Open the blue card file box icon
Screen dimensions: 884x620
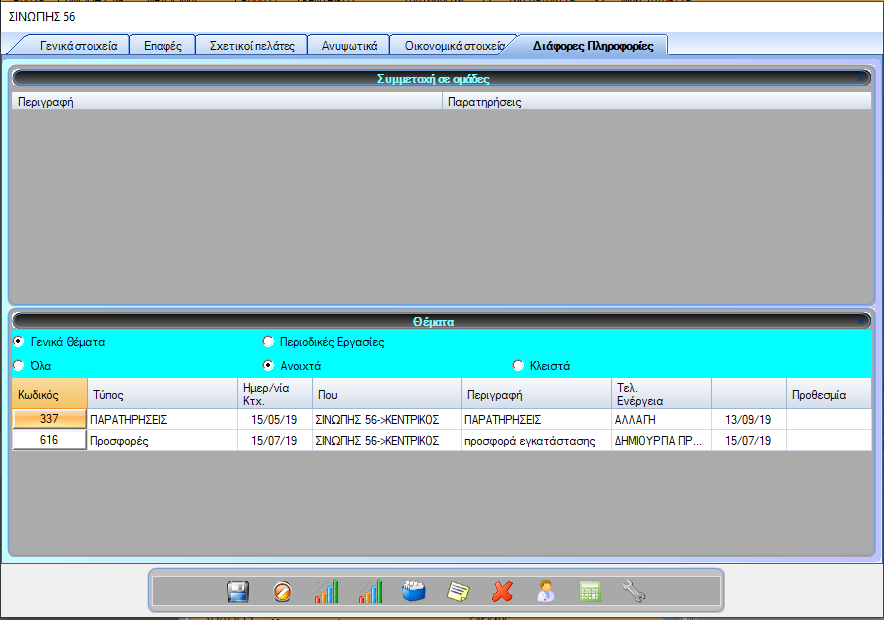tap(414, 591)
